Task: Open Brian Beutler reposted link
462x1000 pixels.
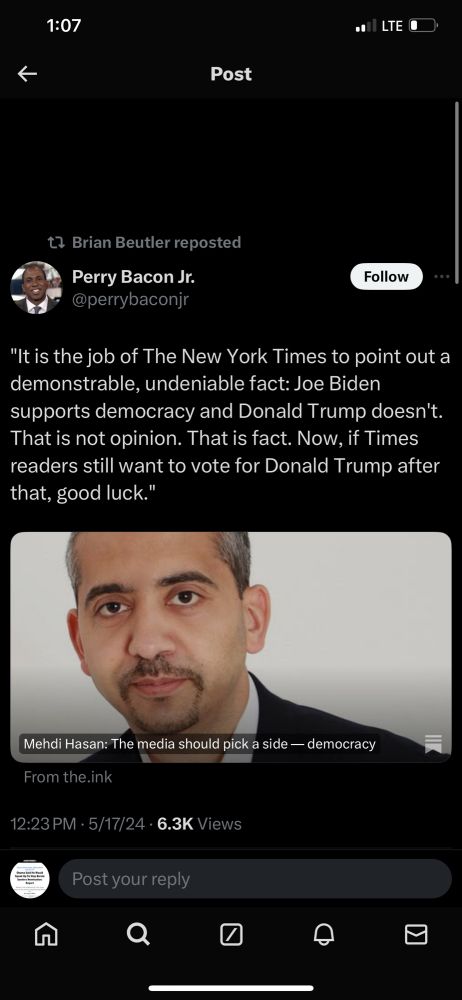Action: coord(156,242)
